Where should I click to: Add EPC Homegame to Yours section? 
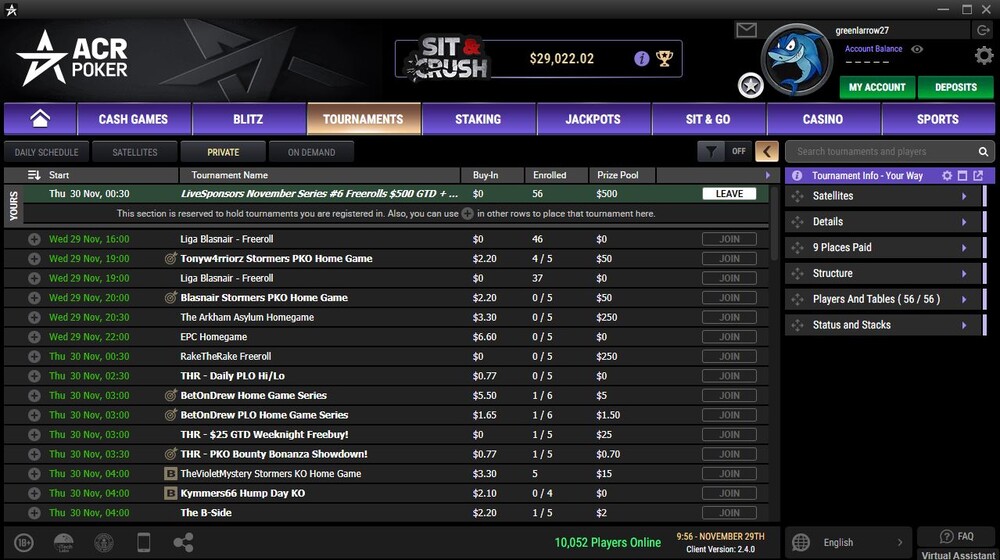point(34,337)
